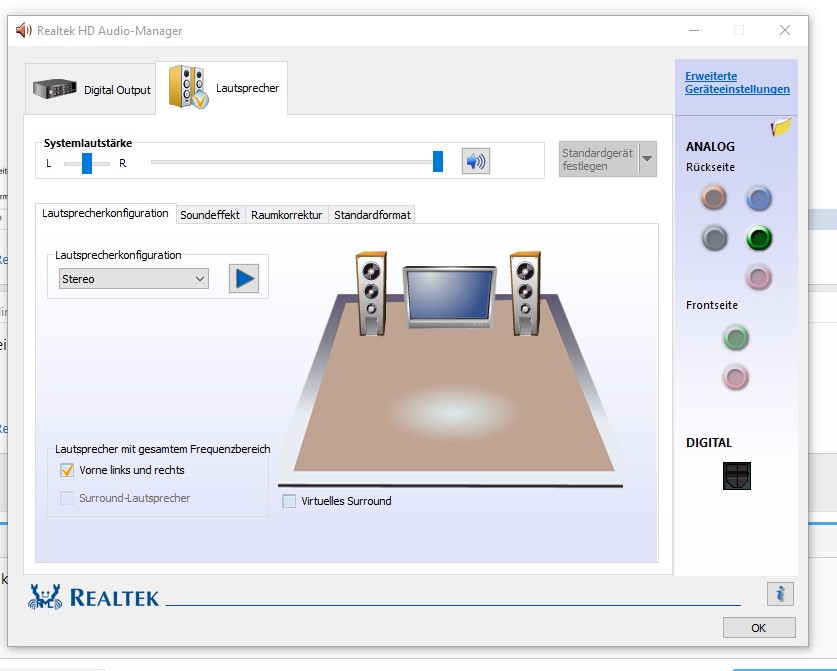Open Erweiterte Geräteeinstellungen link
The height and width of the screenshot is (671, 837).
pos(737,83)
